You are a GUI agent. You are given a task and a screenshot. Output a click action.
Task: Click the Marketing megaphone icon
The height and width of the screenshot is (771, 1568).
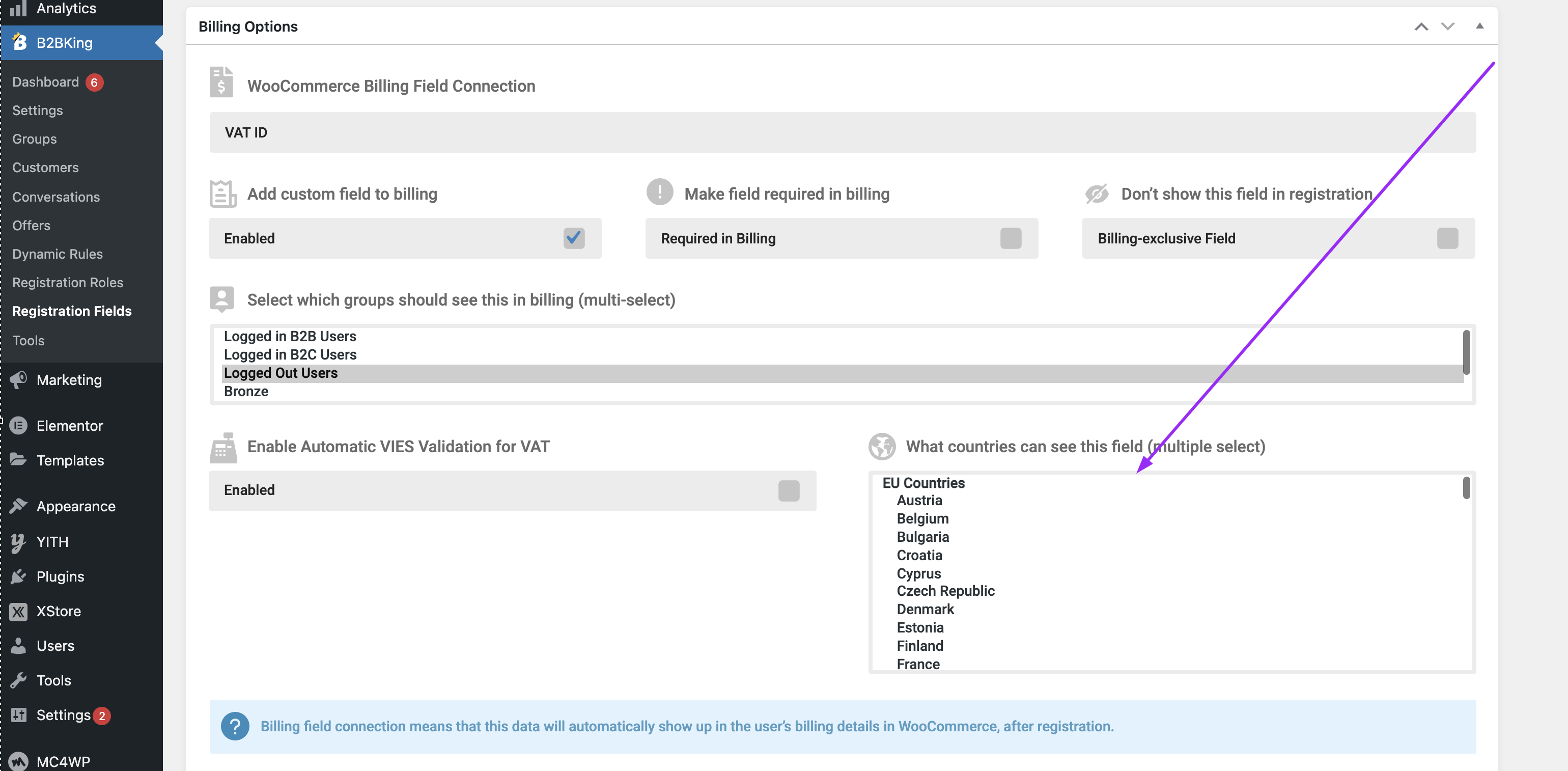click(x=18, y=379)
